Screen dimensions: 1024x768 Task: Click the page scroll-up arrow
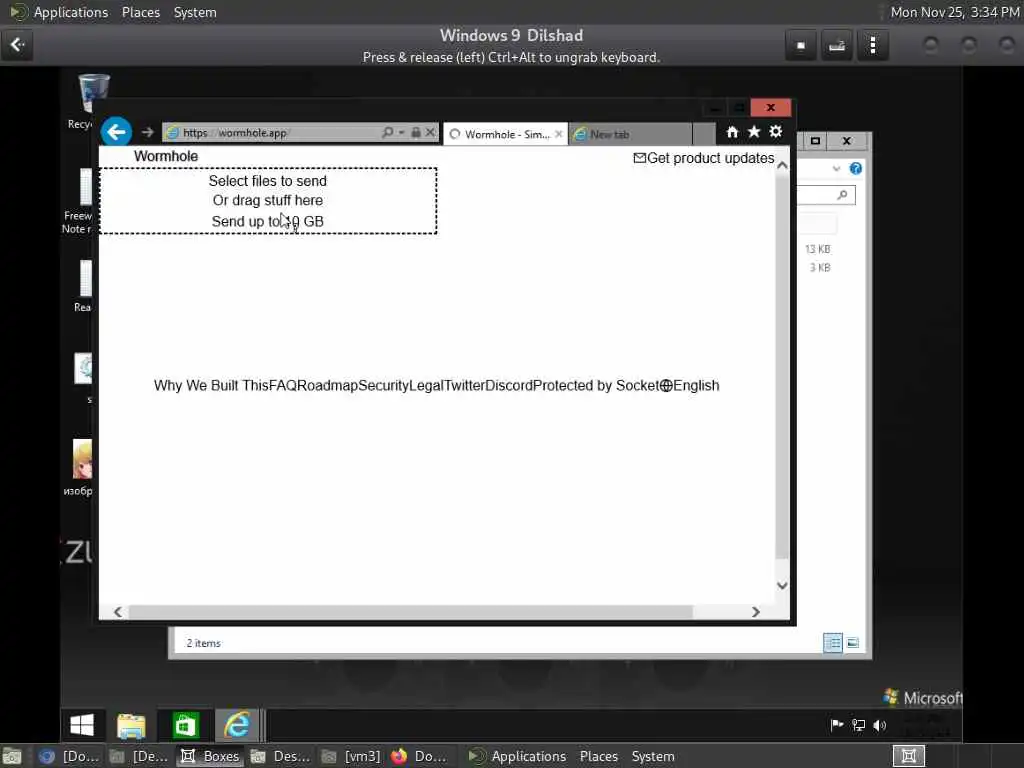click(x=782, y=166)
